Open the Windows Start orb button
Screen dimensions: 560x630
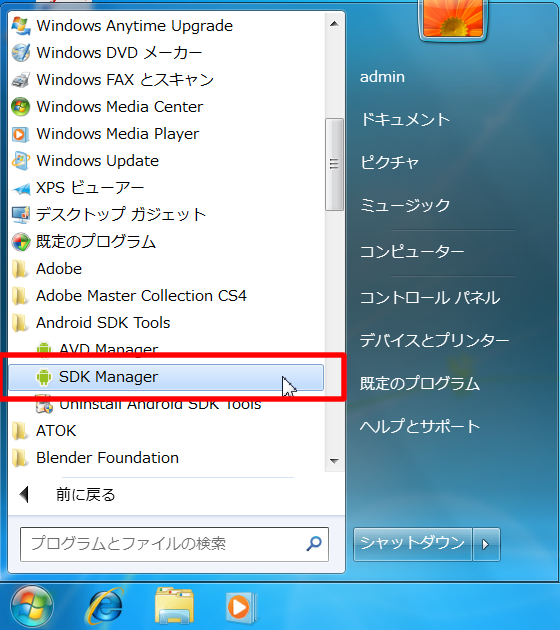coord(32,607)
